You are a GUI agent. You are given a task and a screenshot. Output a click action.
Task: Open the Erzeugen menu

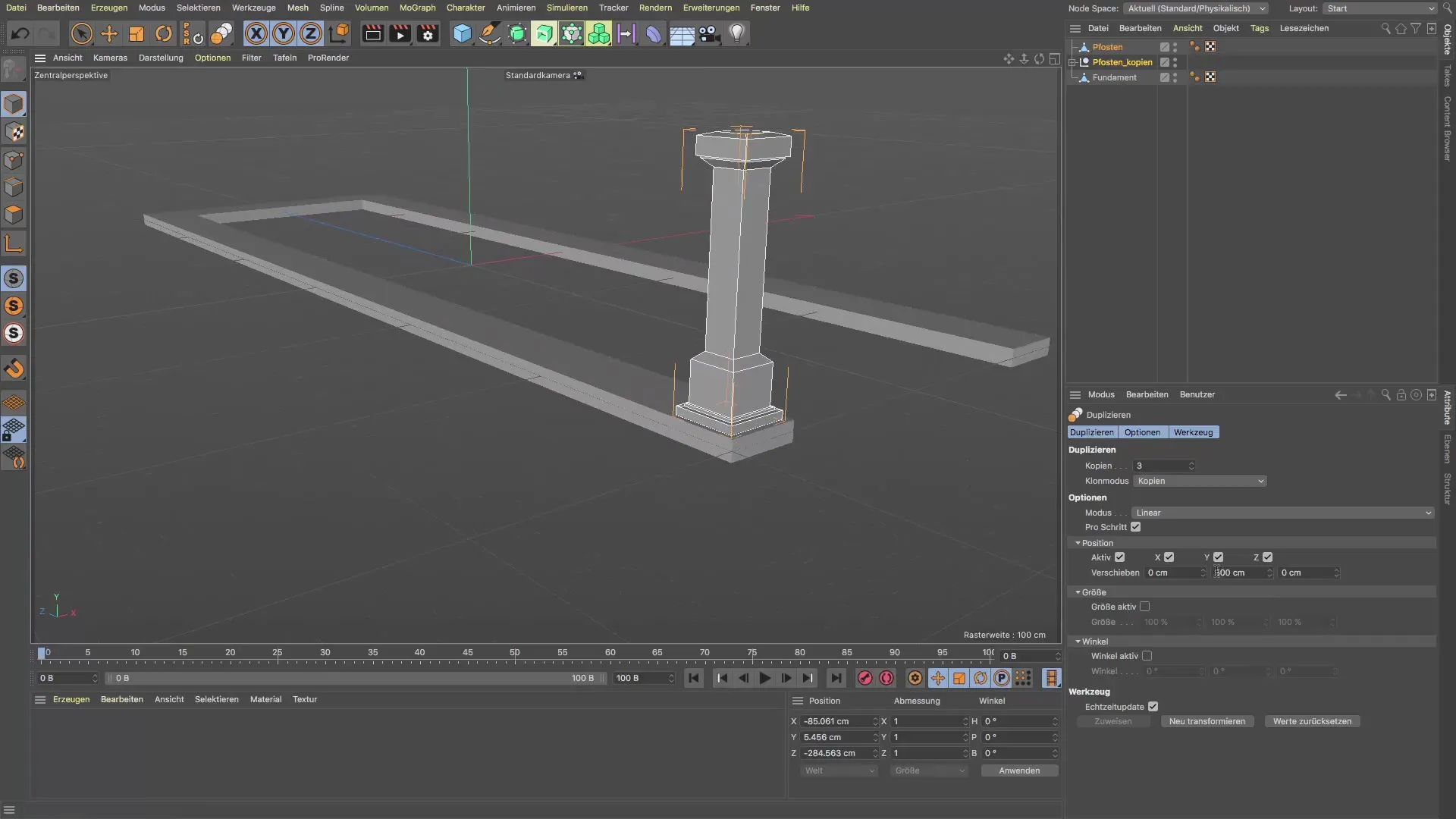coord(109,8)
